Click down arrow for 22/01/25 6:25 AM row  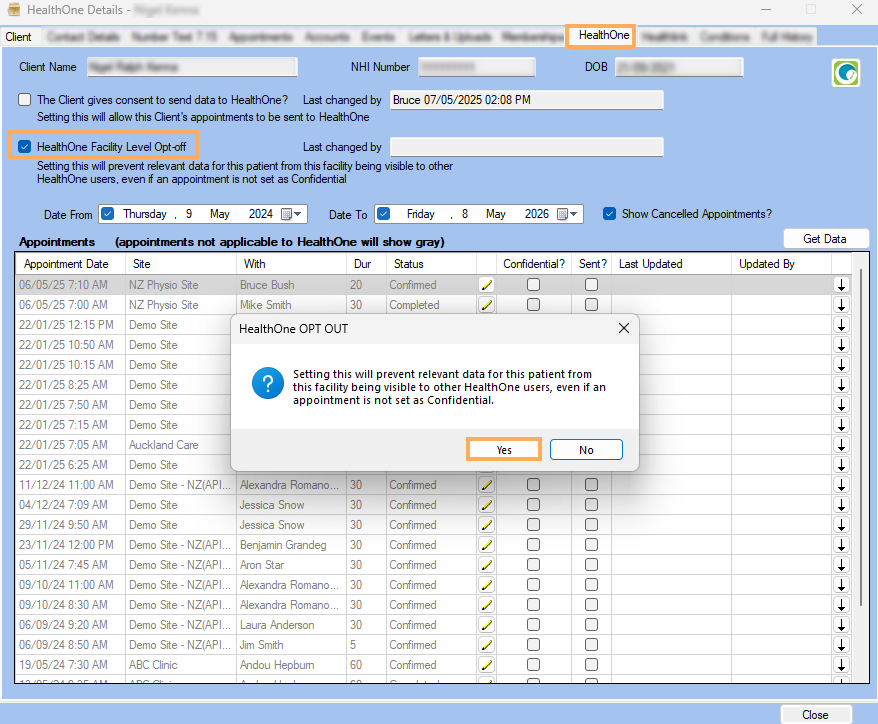click(x=841, y=465)
